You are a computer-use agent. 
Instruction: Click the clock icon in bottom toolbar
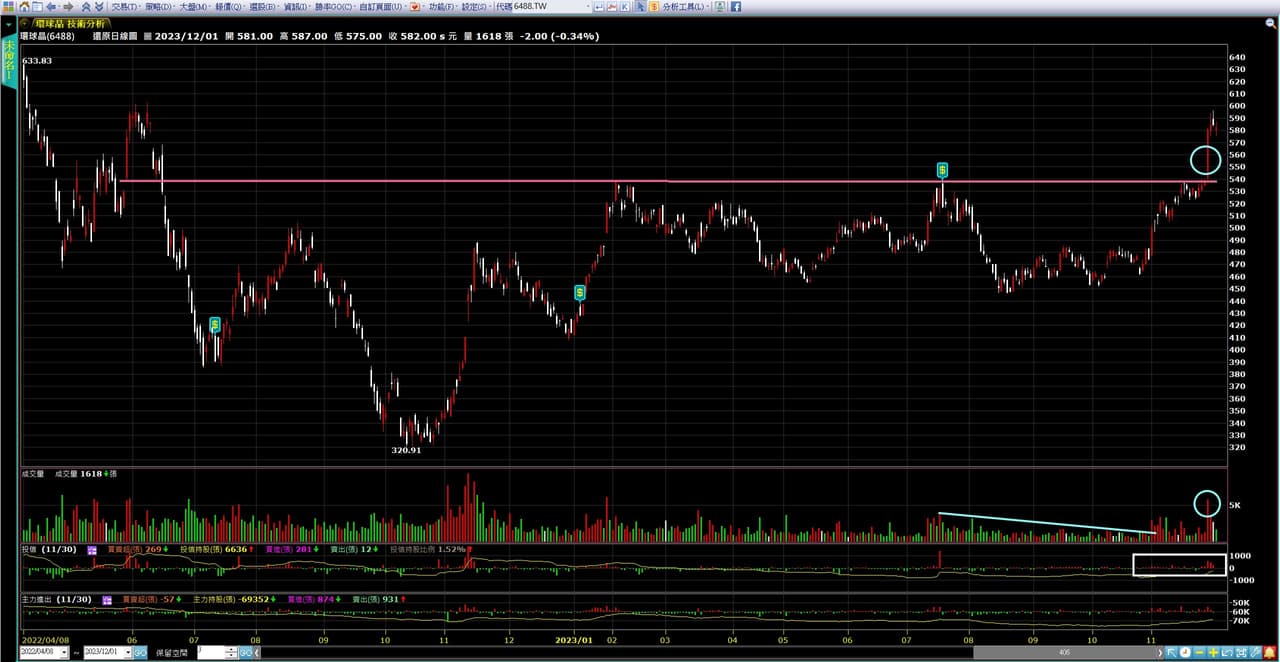pos(1184,653)
